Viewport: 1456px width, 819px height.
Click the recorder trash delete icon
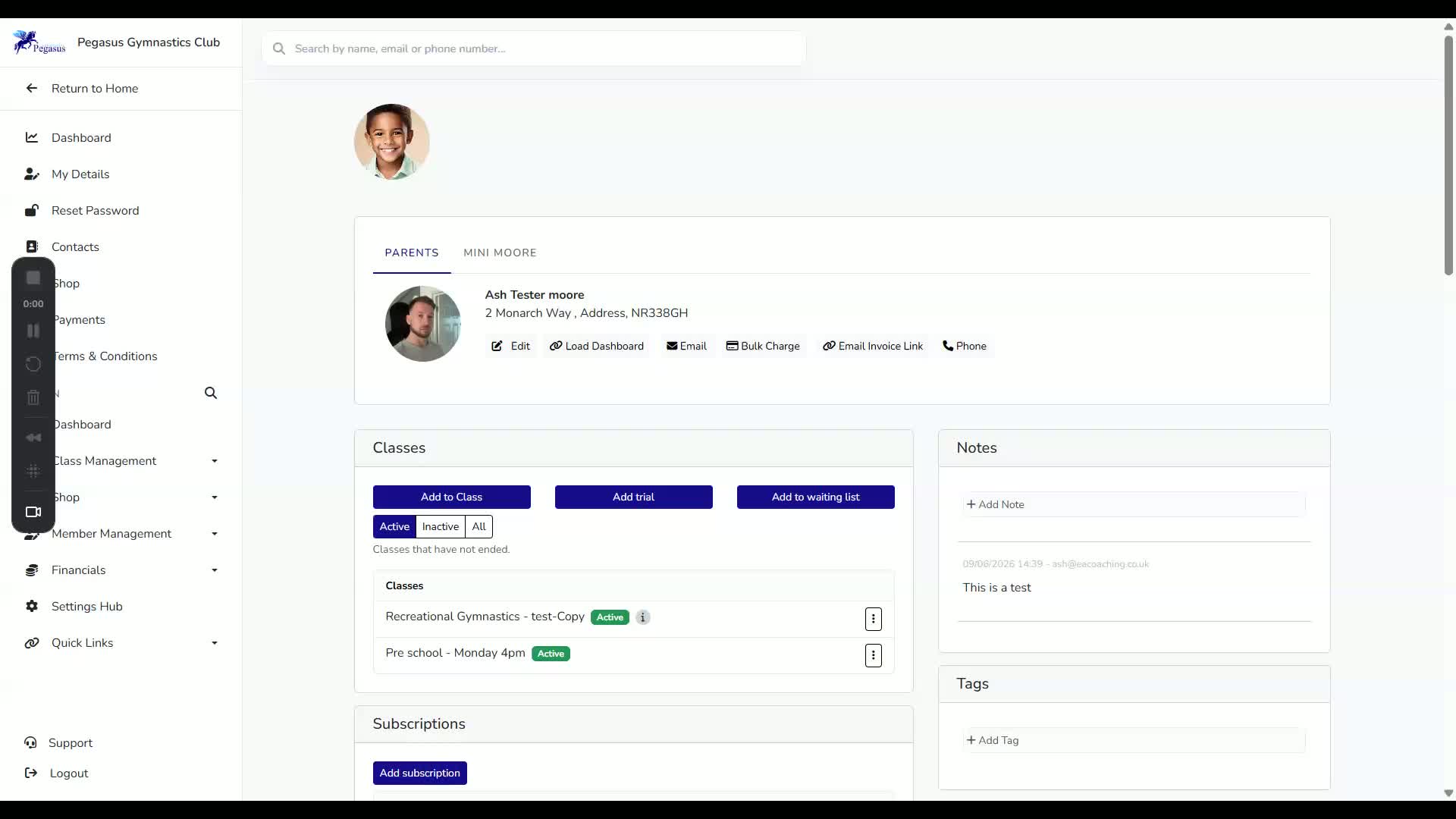coord(33,397)
